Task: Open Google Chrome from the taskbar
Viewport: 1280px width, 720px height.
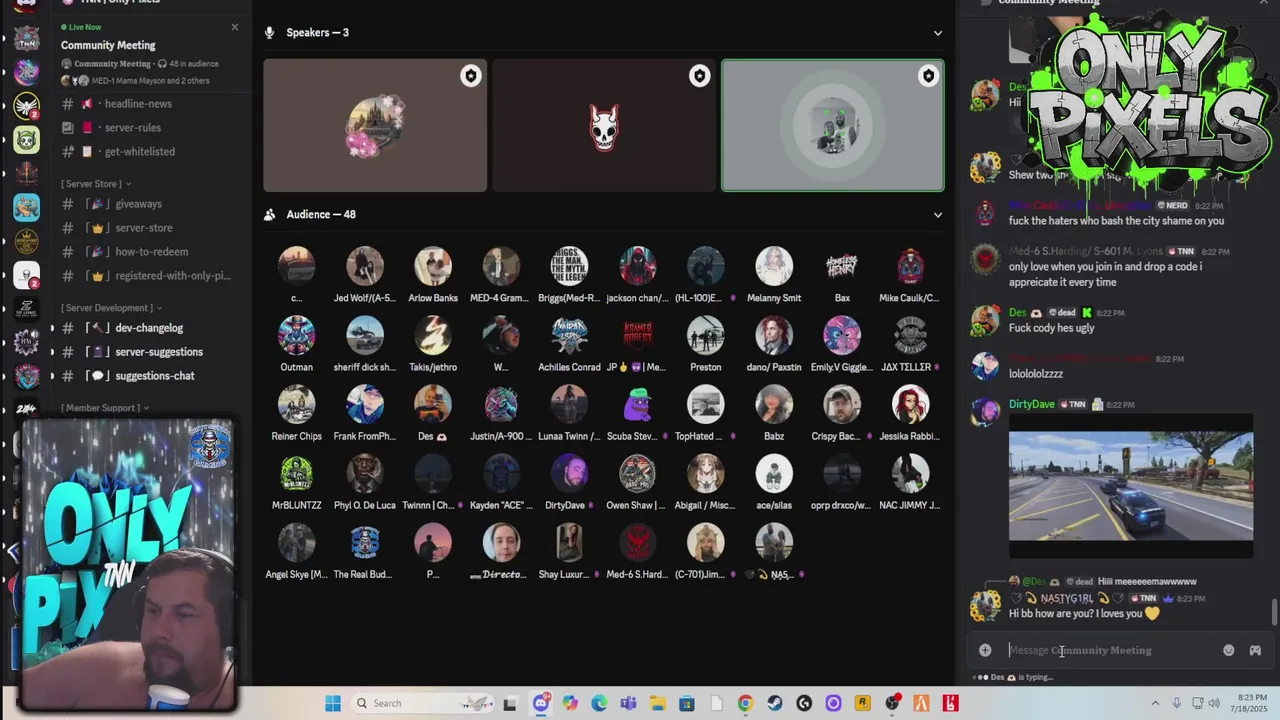Action: pos(745,703)
